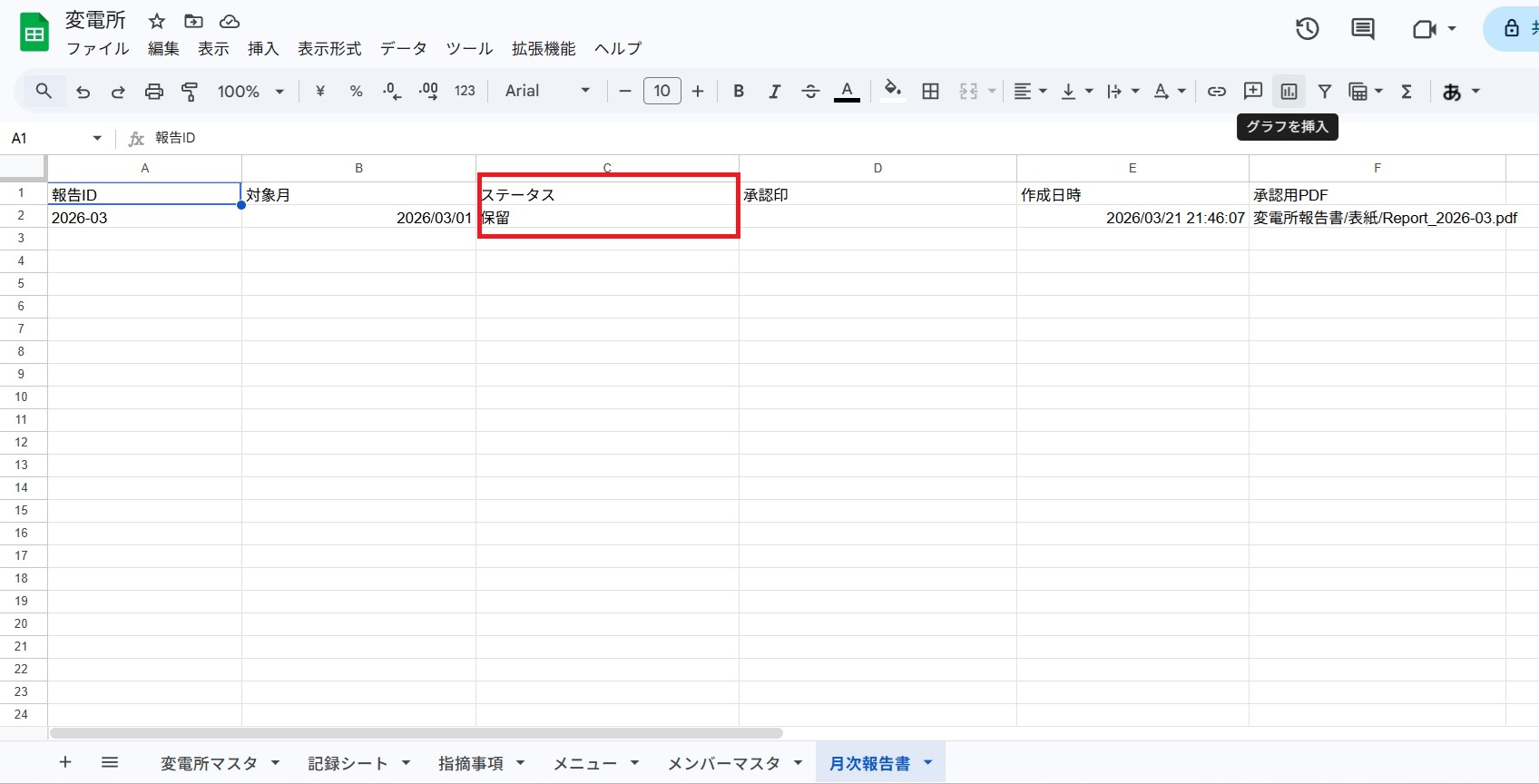1539x784 pixels.
Task: Click the Insert chart icon
Action: (1289, 91)
